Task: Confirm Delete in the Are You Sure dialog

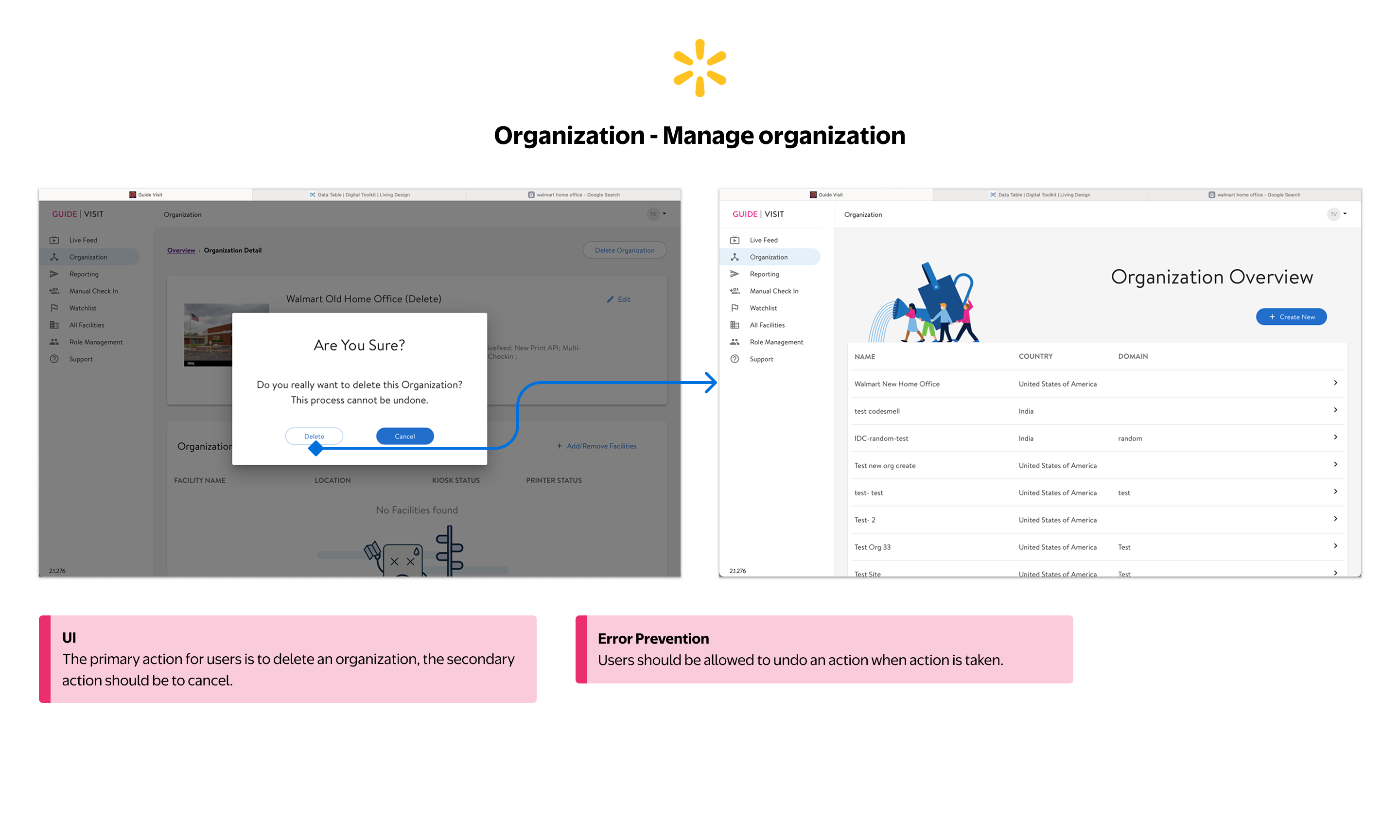Action: point(314,437)
